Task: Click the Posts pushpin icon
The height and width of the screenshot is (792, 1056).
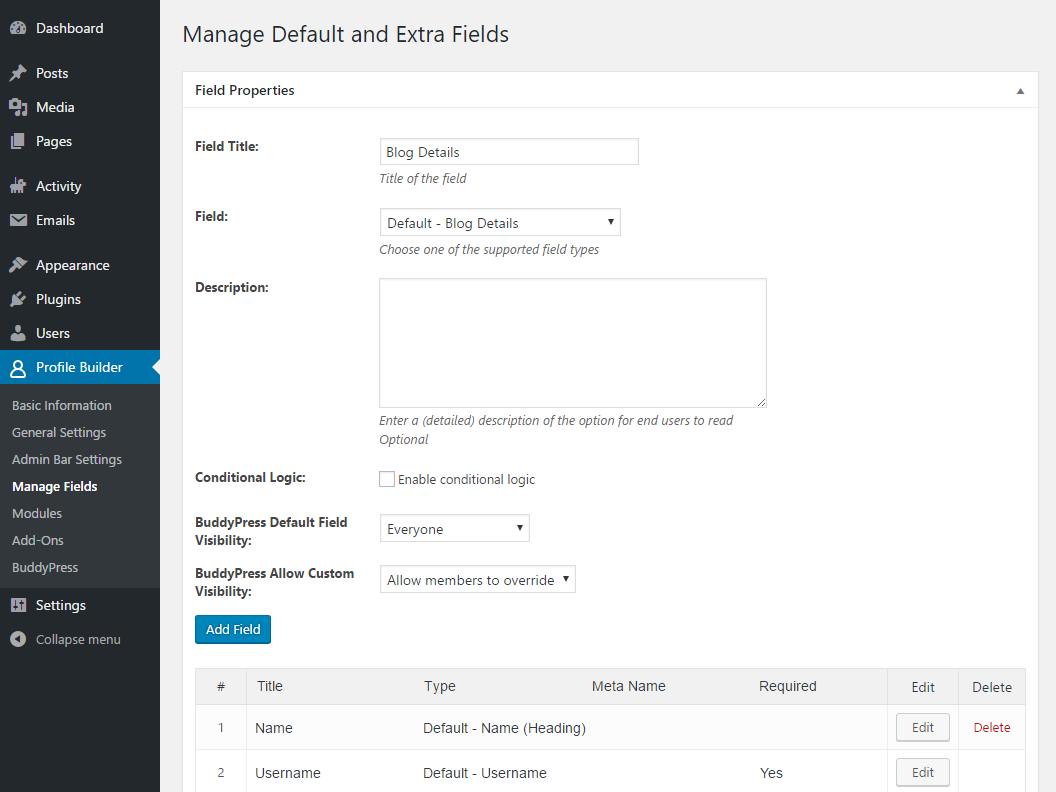Action: 18,73
